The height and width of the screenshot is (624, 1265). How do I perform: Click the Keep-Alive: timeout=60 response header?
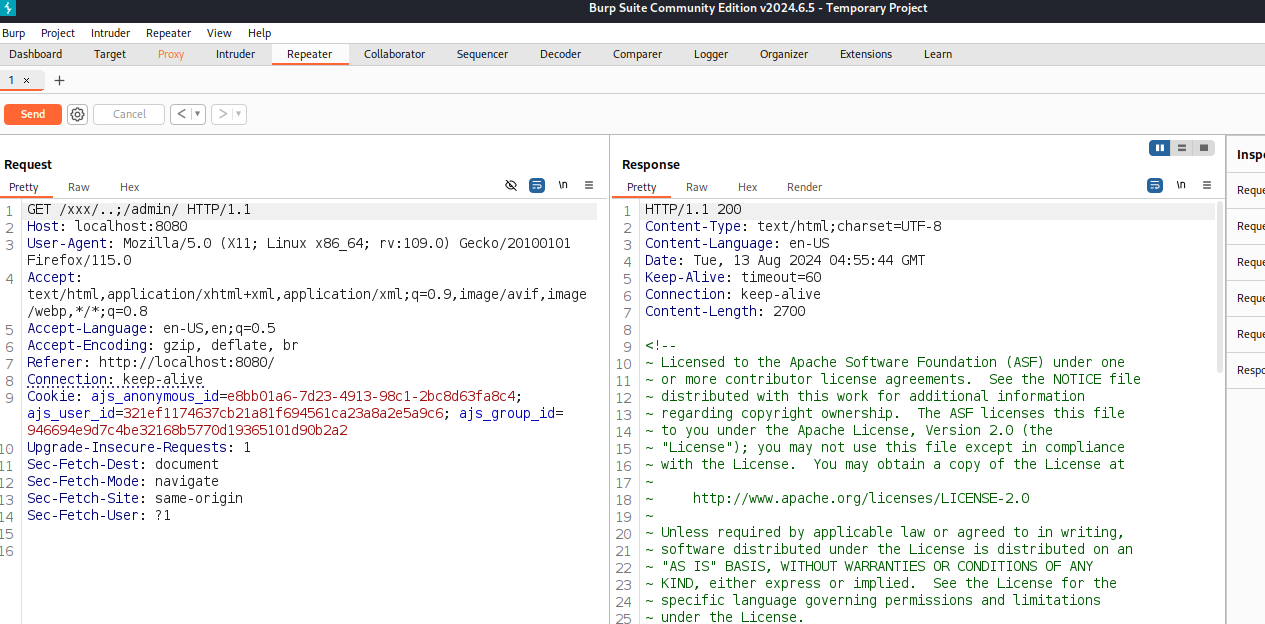pos(733,277)
